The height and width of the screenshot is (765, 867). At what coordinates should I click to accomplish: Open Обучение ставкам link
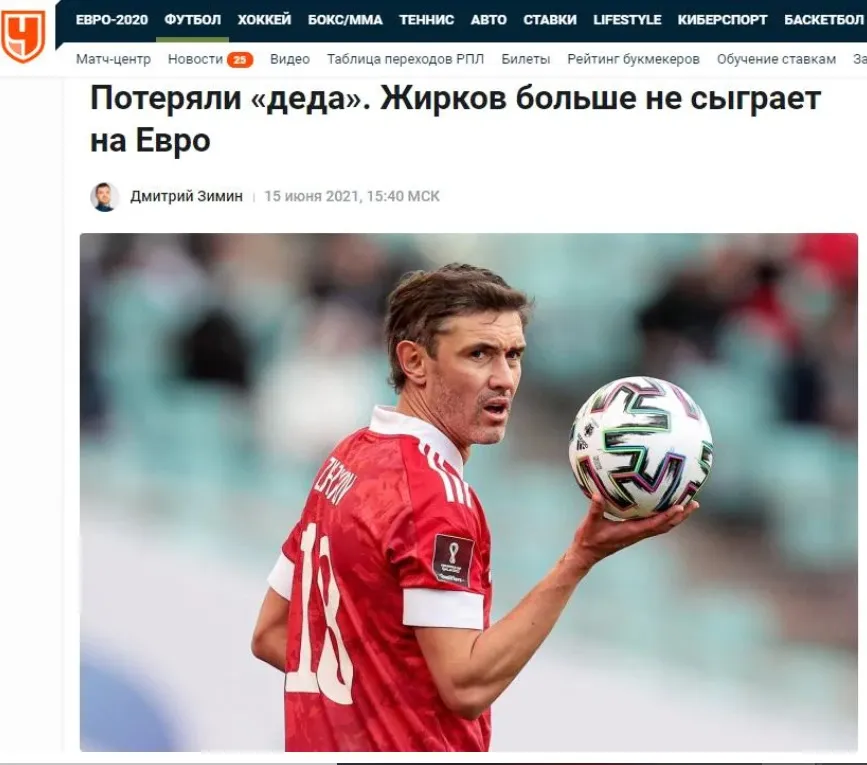tap(776, 59)
